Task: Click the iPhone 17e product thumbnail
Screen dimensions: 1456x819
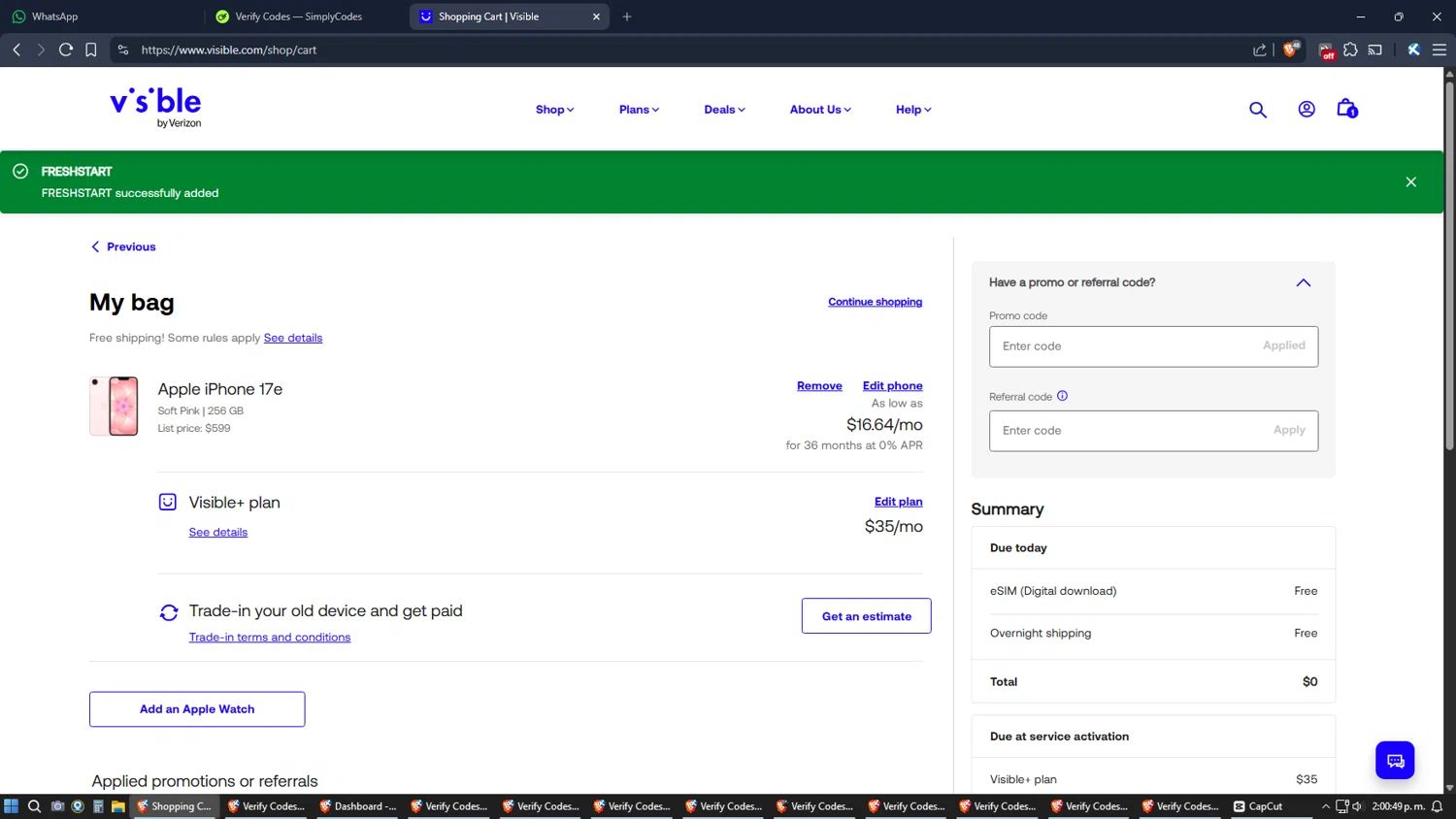Action: pos(115,407)
